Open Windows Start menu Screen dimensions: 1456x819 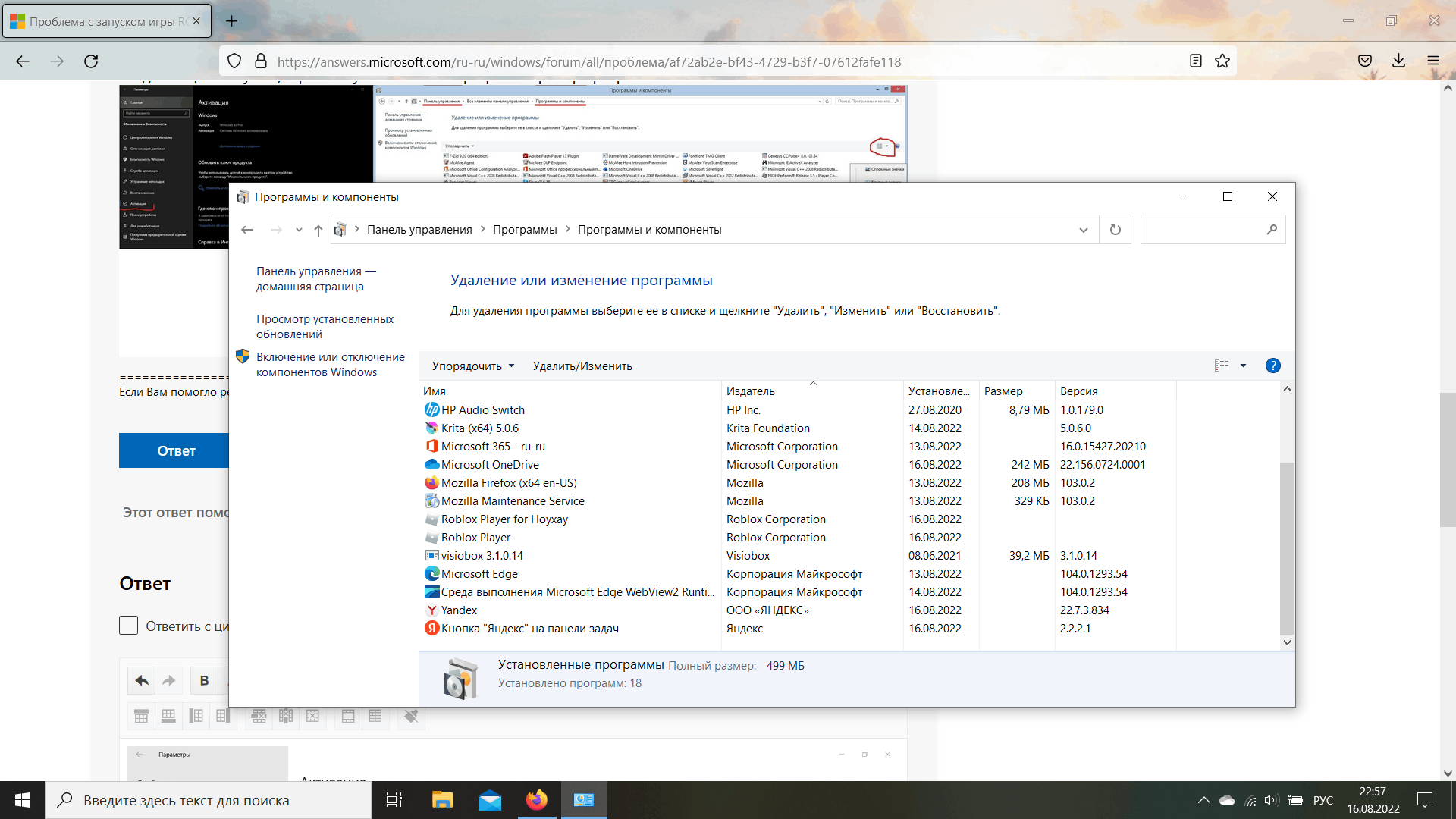23,800
